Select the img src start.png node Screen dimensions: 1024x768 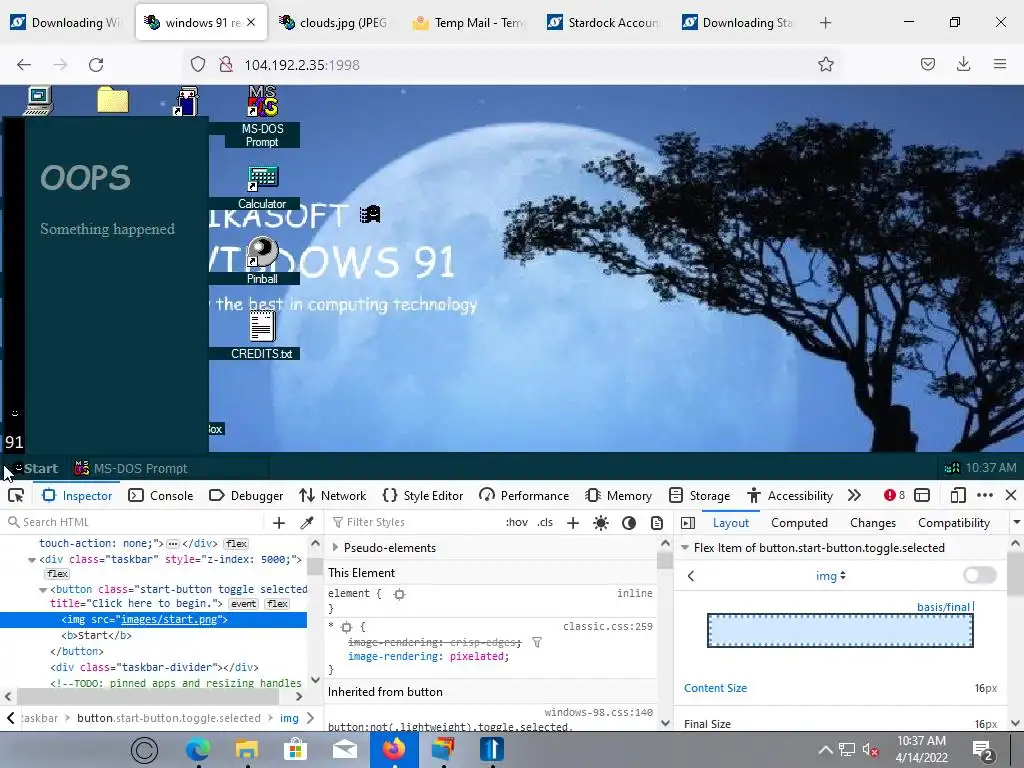tap(153, 619)
